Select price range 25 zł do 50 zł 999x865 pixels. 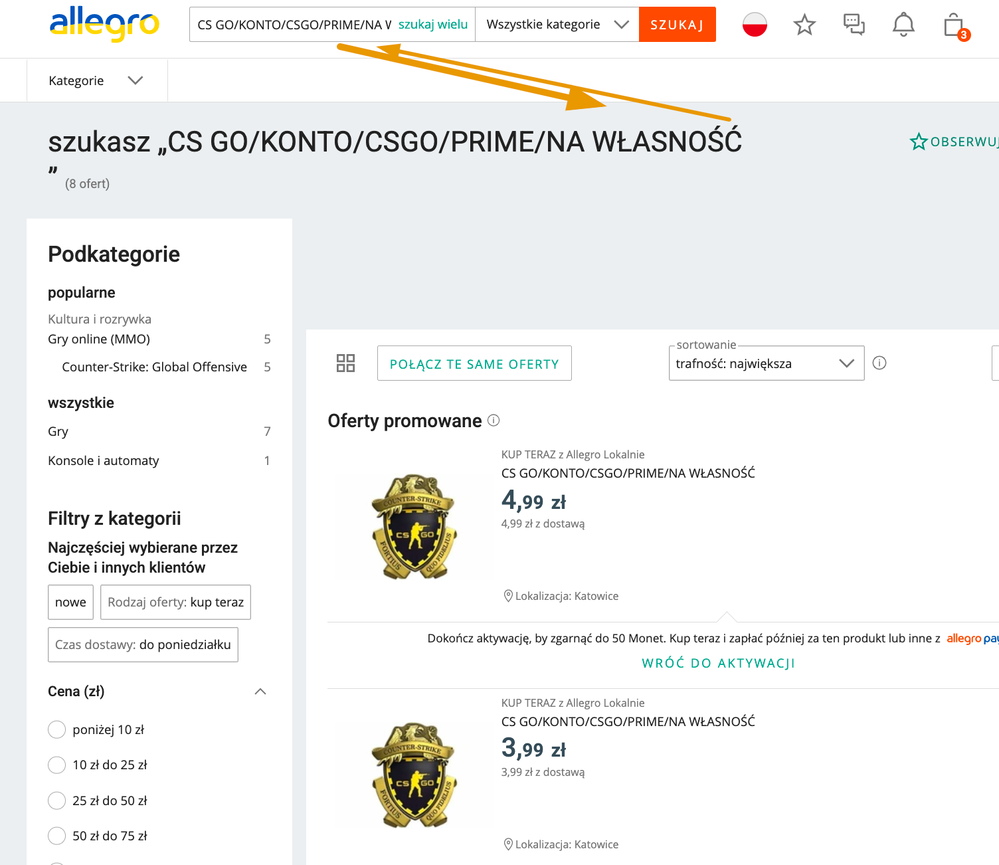pyautogui.click(x=57, y=800)
